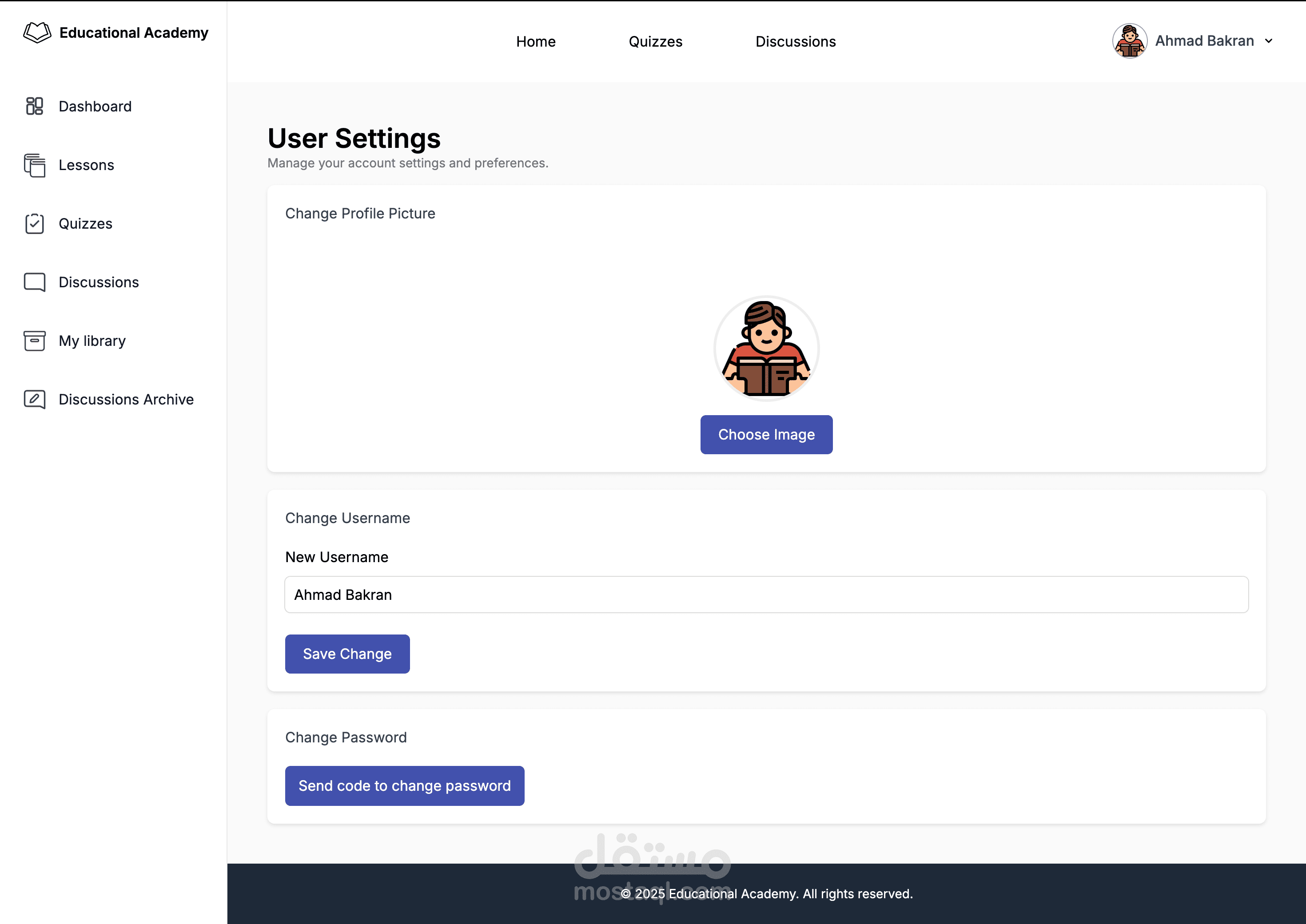Click the Quizzes clipboard check icon
This screenshot has width=1306, height=924.
click(x=34, y=224)
